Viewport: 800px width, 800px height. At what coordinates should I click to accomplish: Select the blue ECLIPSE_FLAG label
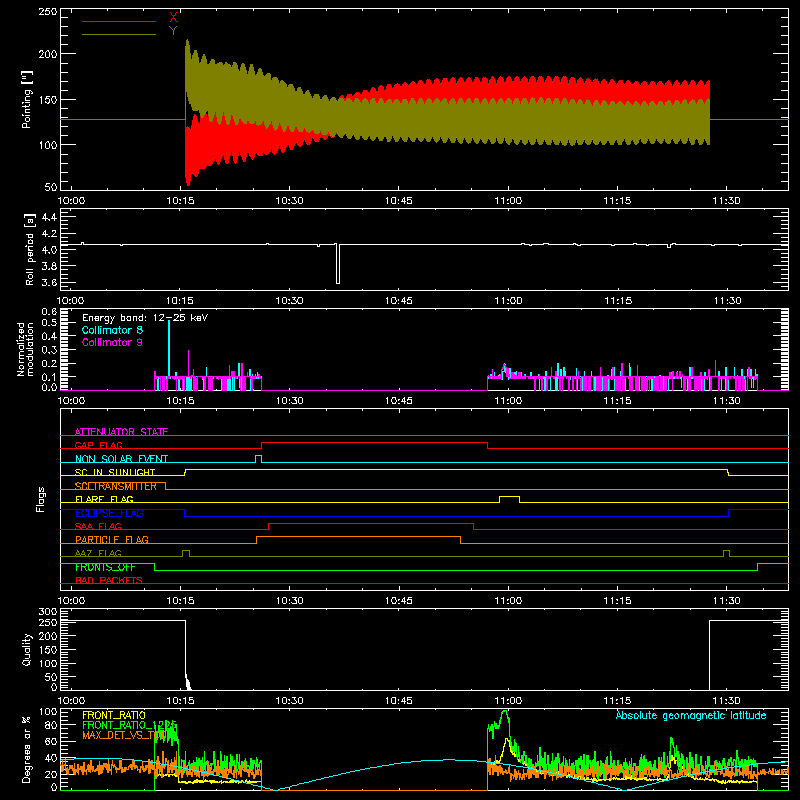(109, 513)
